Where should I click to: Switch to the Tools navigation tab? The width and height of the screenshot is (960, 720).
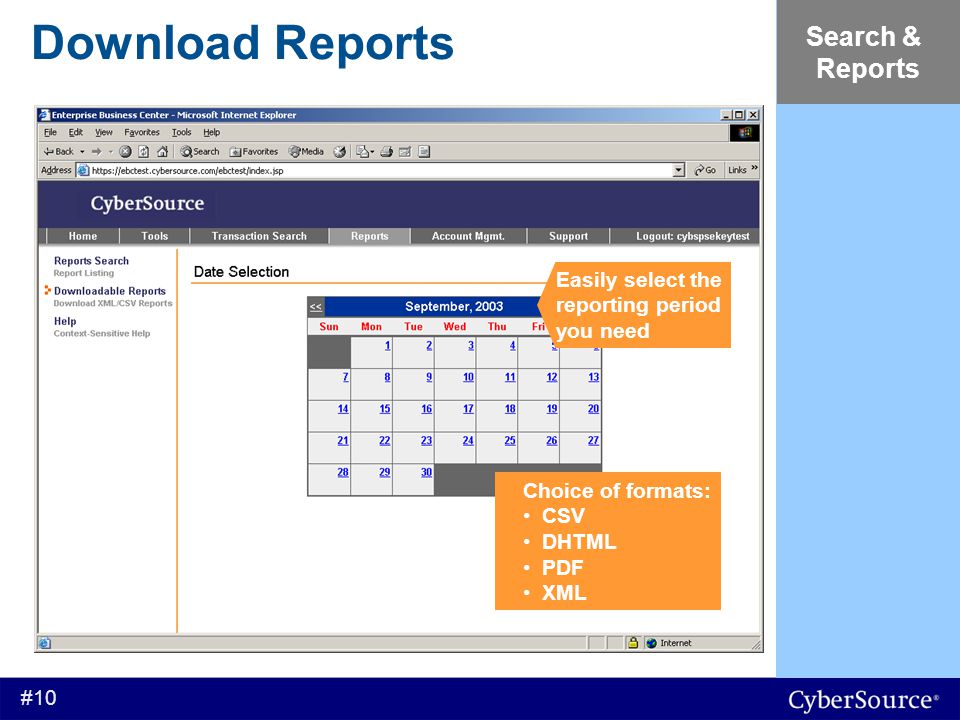154,236
